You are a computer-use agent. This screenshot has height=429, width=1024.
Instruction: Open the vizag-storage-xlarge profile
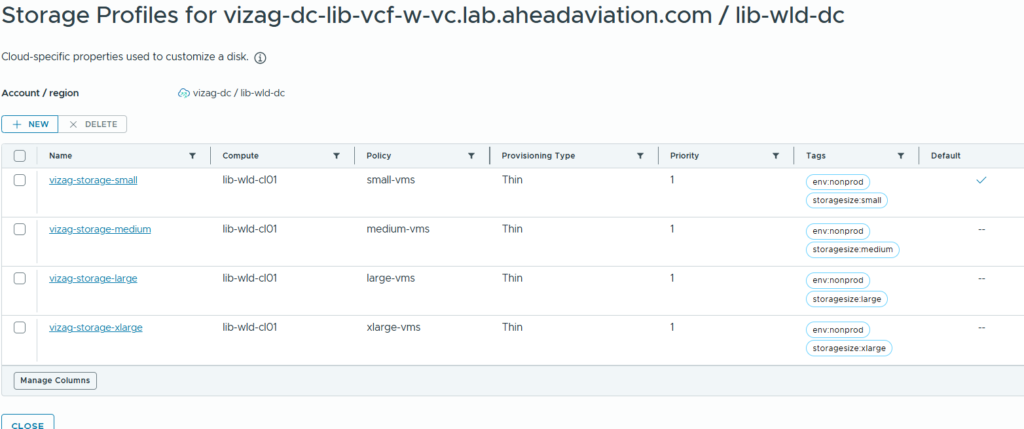click(96, 327)
